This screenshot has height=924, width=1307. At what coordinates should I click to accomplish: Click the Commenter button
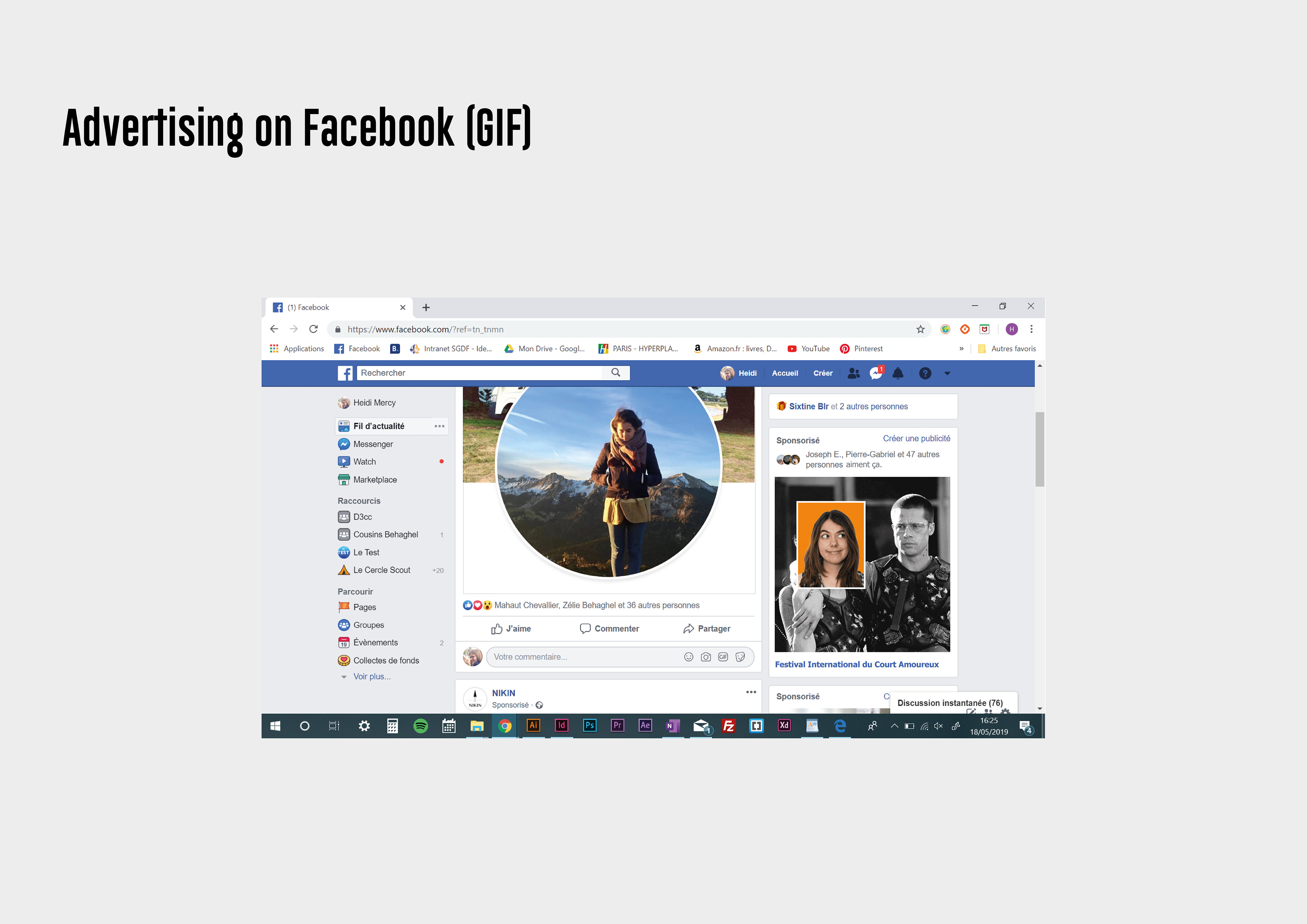click(609, 629)
